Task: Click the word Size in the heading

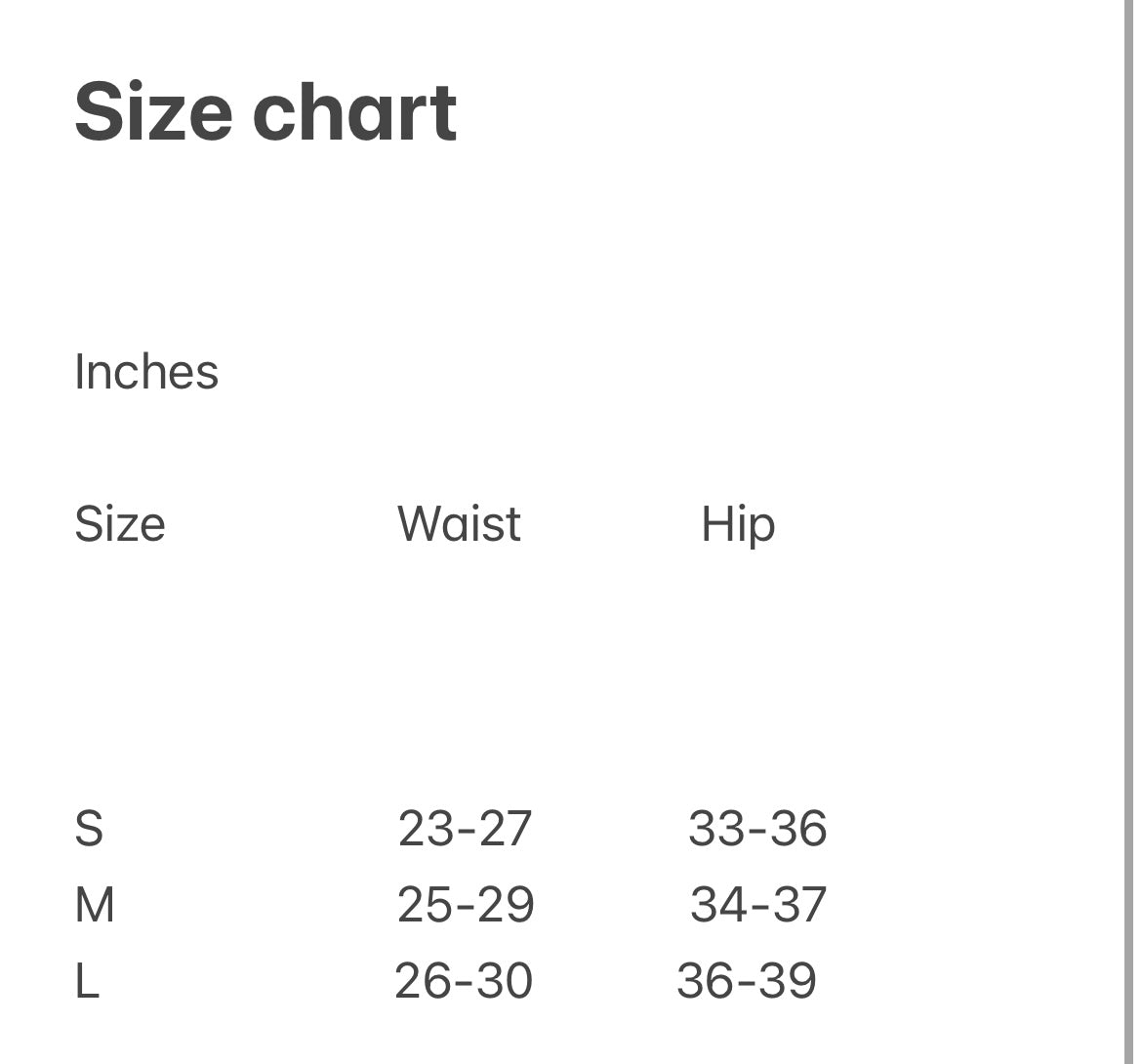Action: coord(153,112)
